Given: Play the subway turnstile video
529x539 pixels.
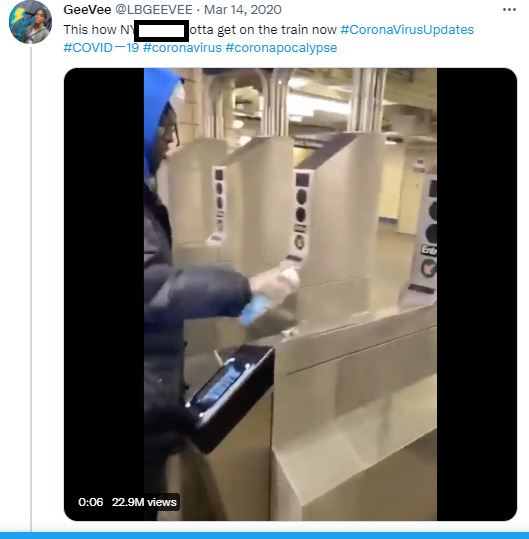Looking at the screenshot, I should coord(290,294).
